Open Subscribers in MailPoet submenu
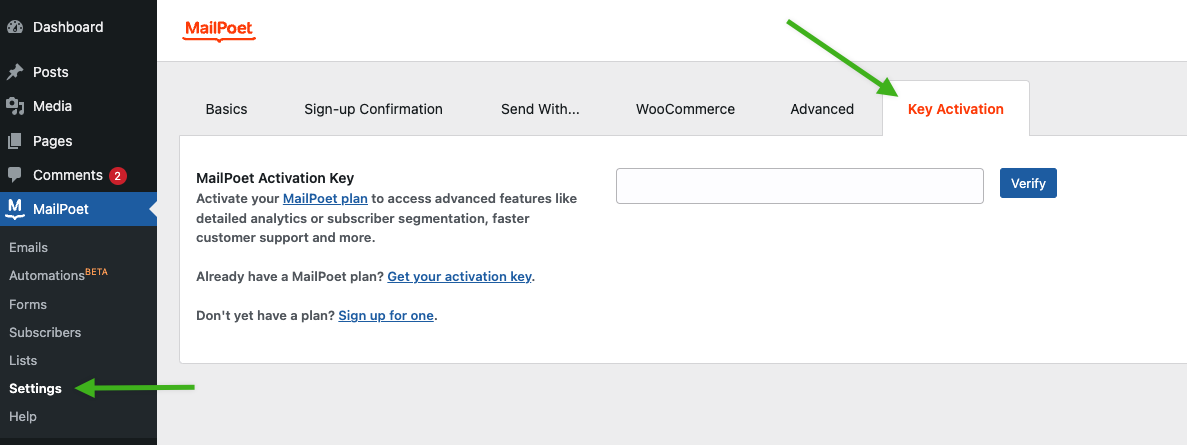 click(45, 332)
